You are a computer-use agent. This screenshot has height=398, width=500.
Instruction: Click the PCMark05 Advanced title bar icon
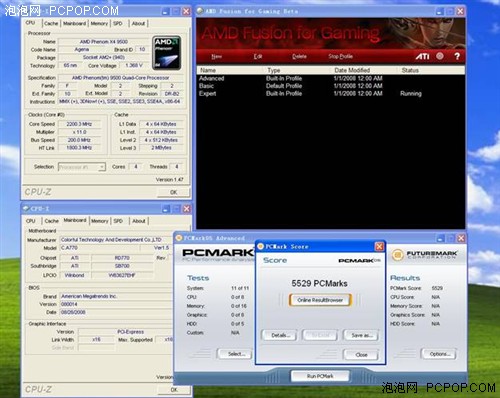pyautogui.click(x=179, y=238)
